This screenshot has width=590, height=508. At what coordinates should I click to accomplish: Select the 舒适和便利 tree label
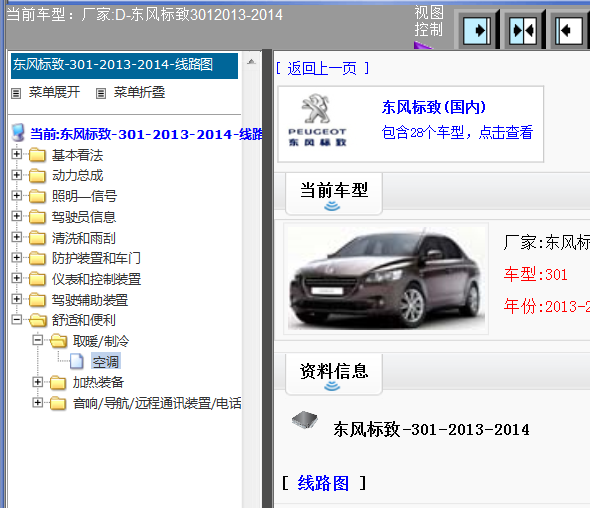pos(84,320)
